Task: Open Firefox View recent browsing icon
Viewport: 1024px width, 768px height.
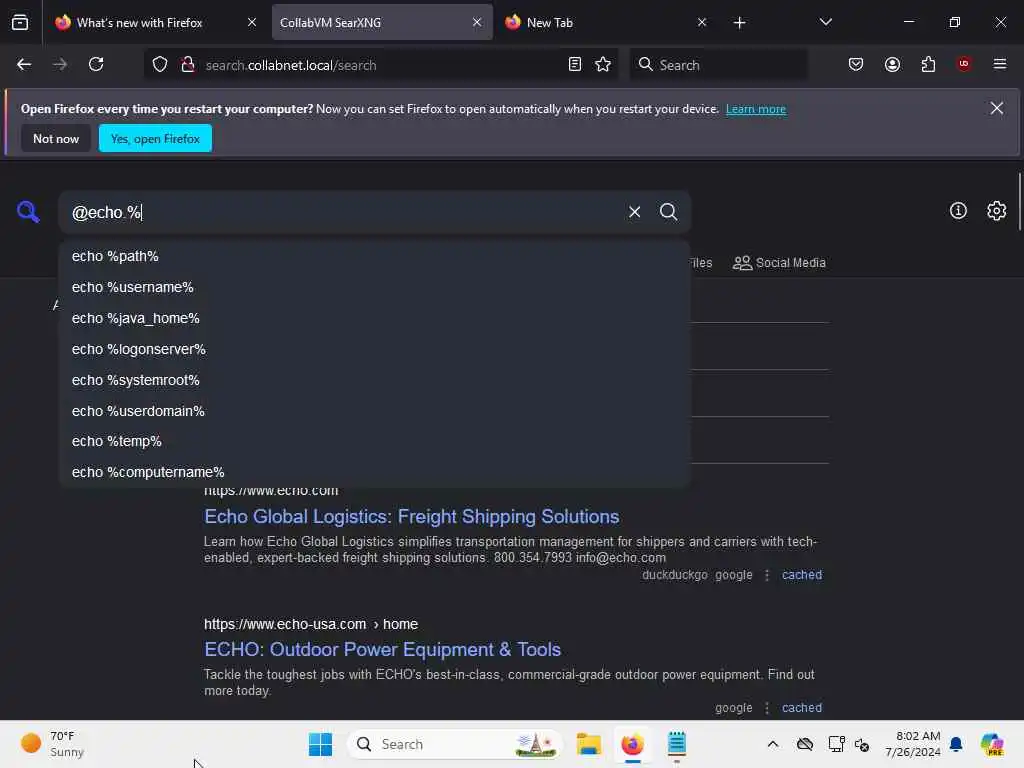Action: point(20,22)
